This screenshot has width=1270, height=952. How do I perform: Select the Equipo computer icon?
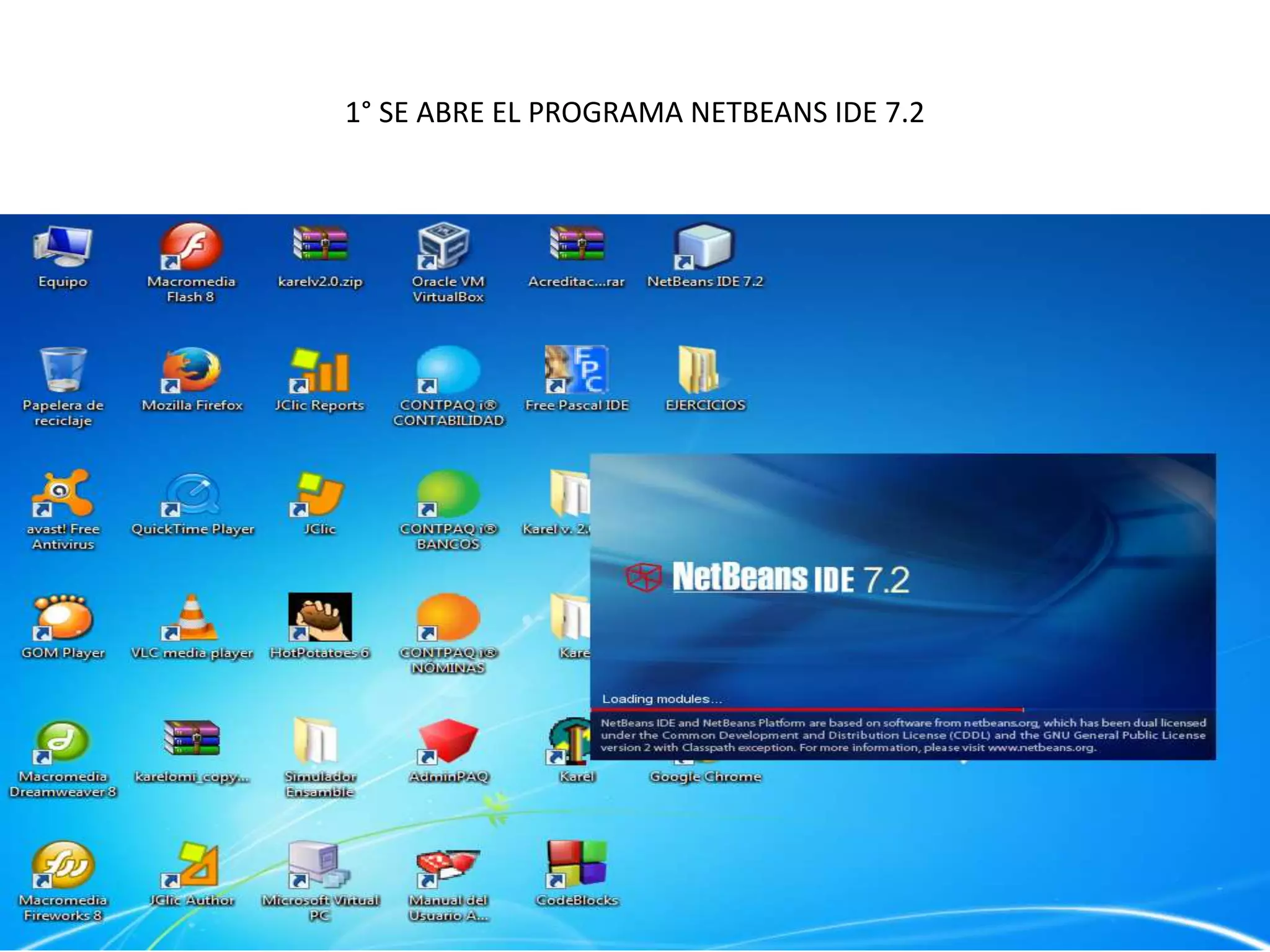tap(63, 248)
